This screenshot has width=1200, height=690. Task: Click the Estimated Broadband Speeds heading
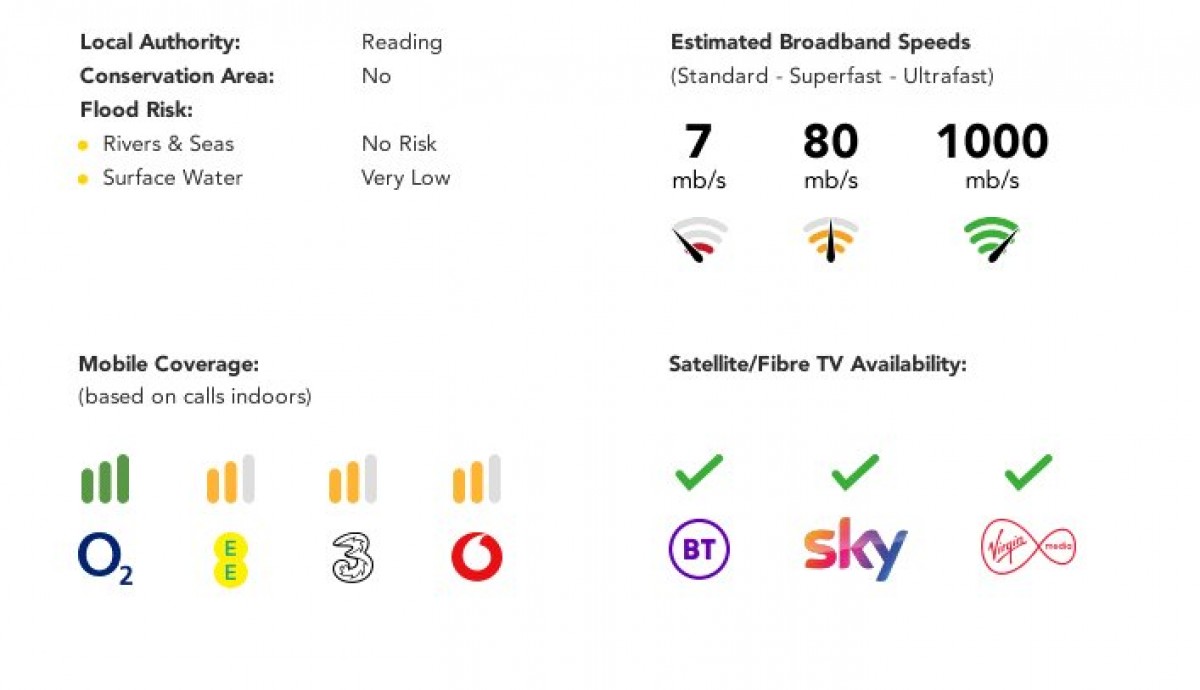821,42
